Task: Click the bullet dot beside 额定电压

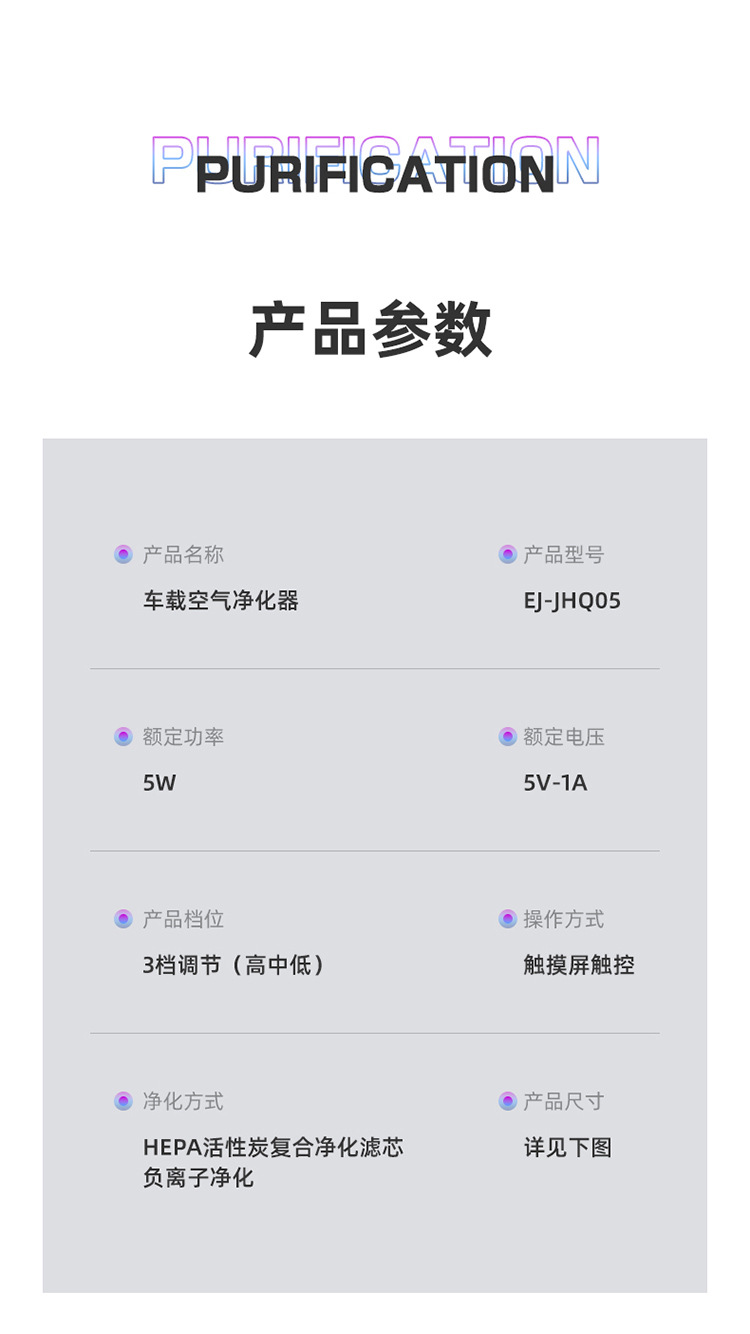Action: pos(508,737)
